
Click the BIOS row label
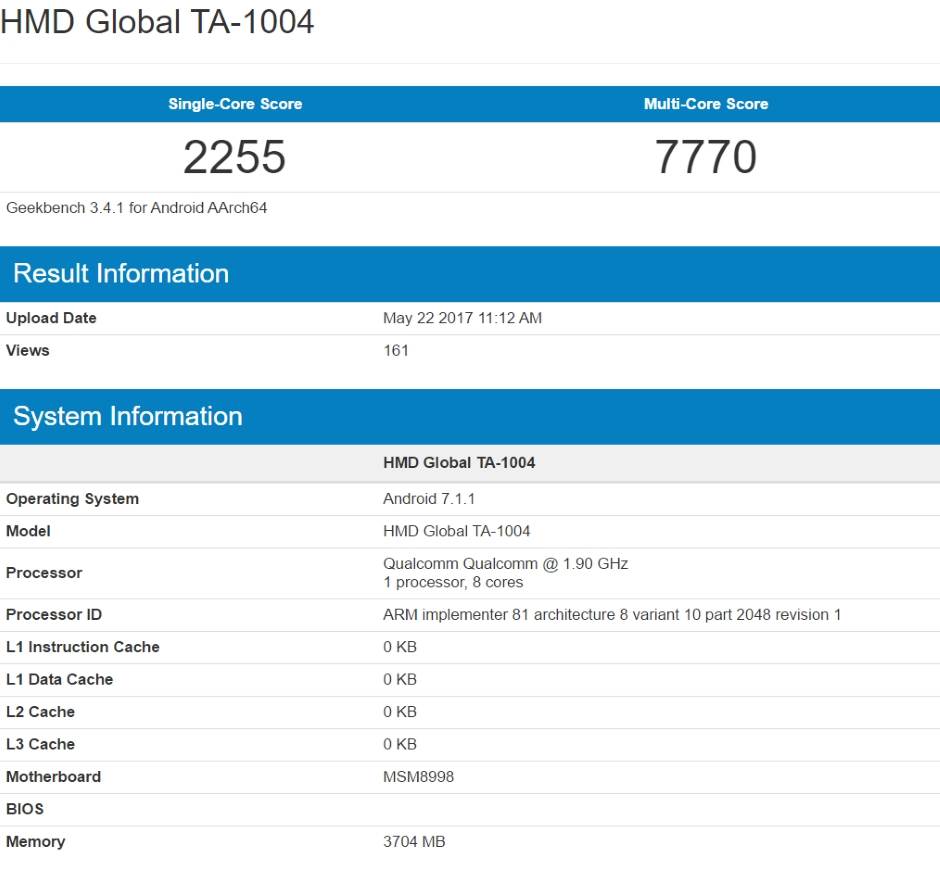tap(25, 809)
